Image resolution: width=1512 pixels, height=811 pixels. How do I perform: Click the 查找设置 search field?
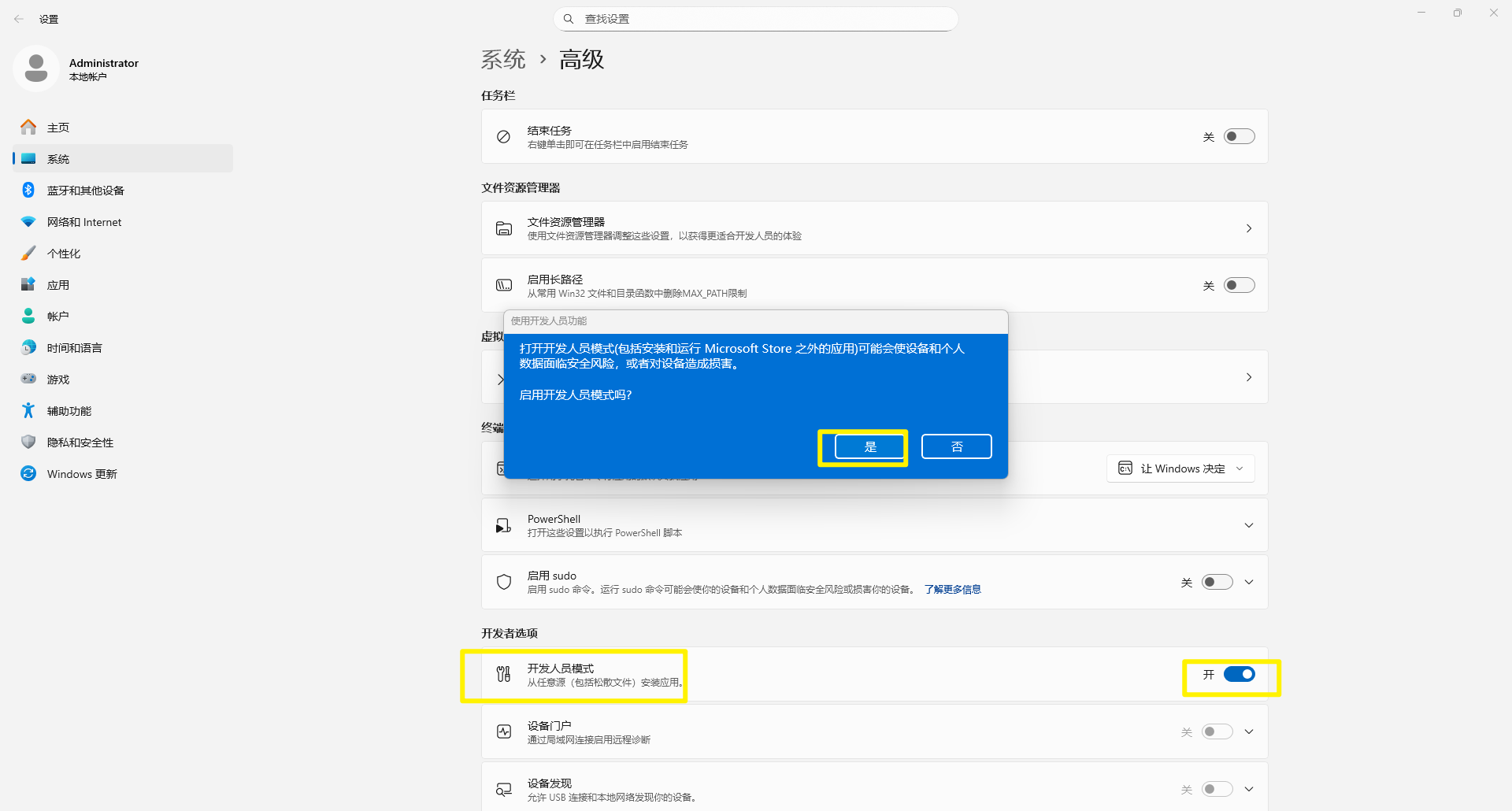click(x=756, y=19)
